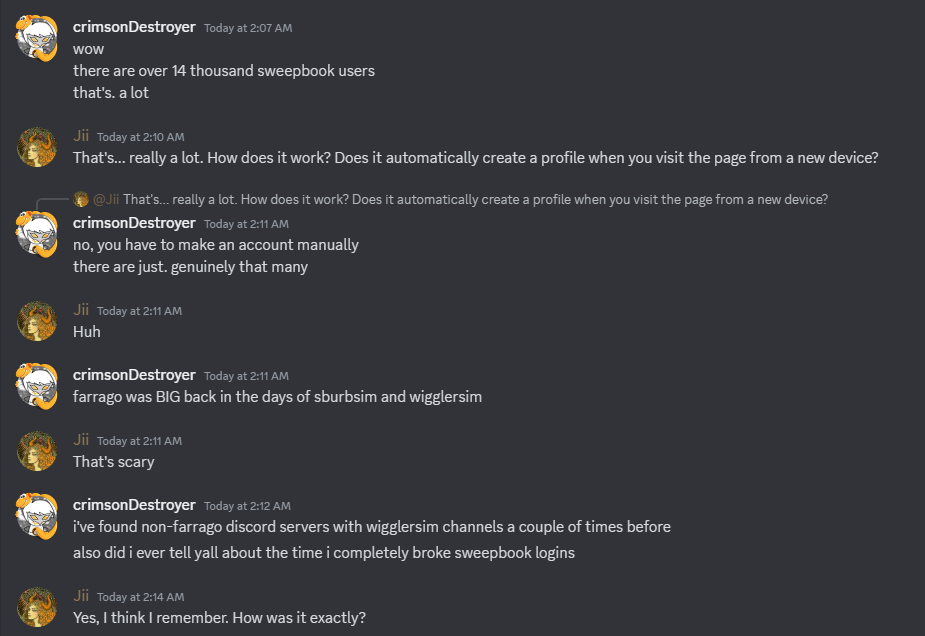Open crimsonDestroyer's avatar on the 2:12 AM message
Screen dimensions: 925x636
[x=38, y=515]
